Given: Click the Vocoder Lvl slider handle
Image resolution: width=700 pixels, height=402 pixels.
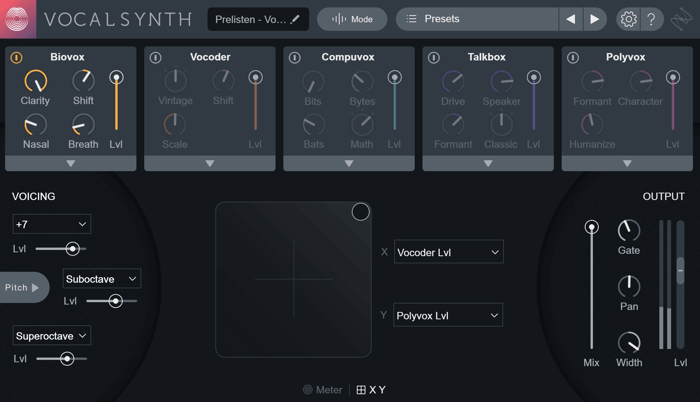Looking at the screenshot, I should [x=255, y=78].
